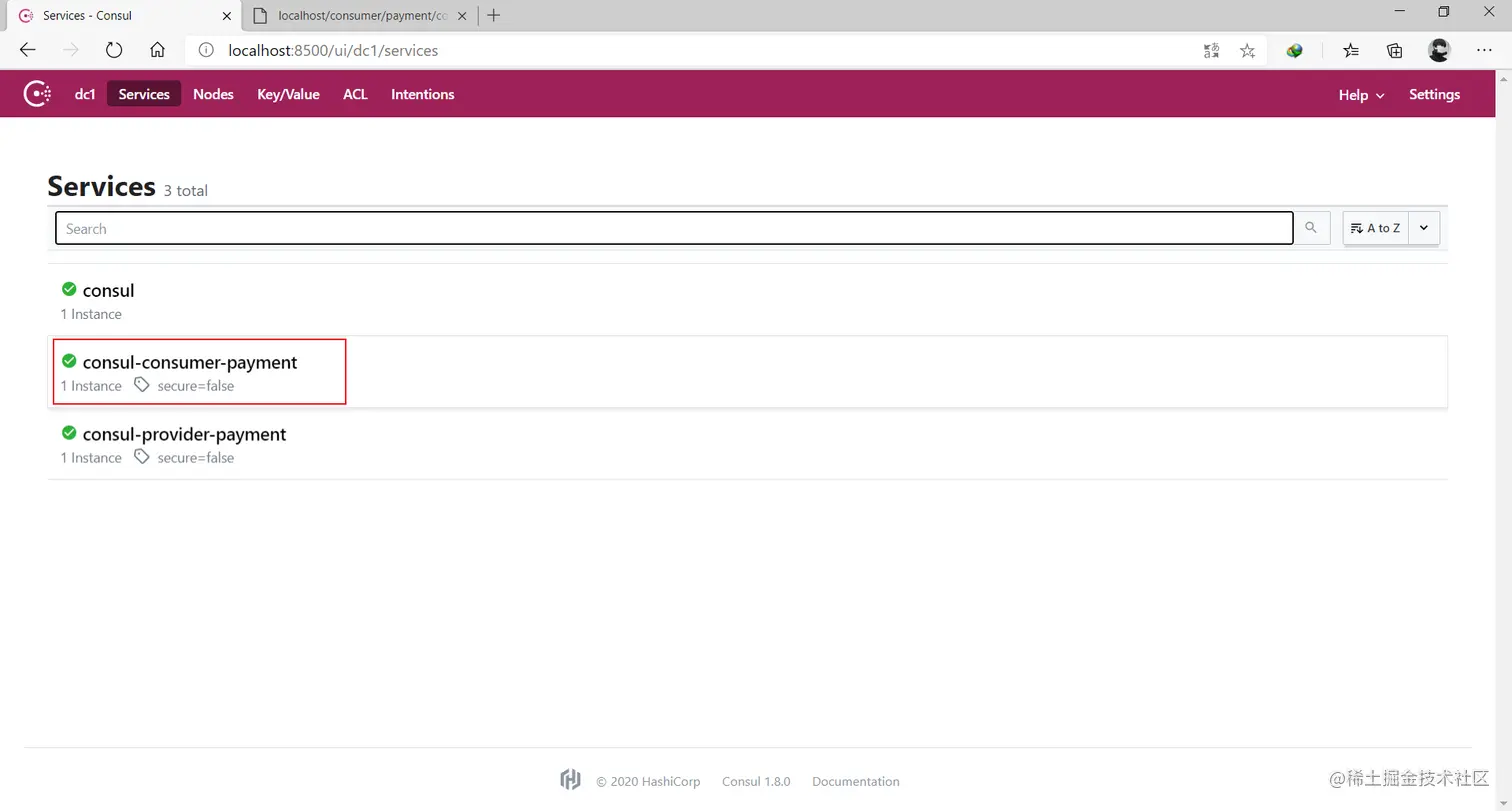Click the browser back arrow
Viewport: 1512px width, 811px height.
pos(28,50)
